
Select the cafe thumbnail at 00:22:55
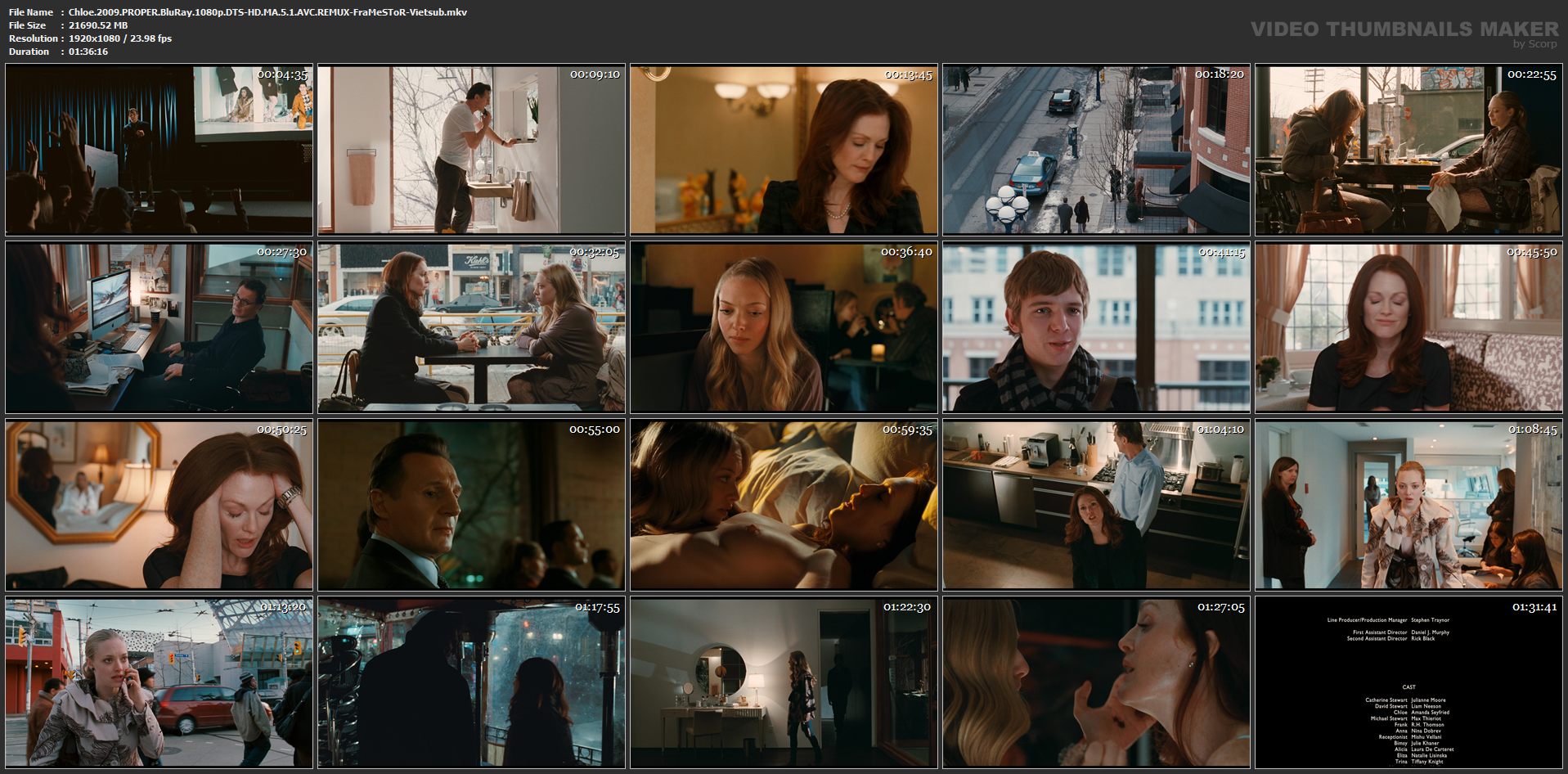point(1409,150)
